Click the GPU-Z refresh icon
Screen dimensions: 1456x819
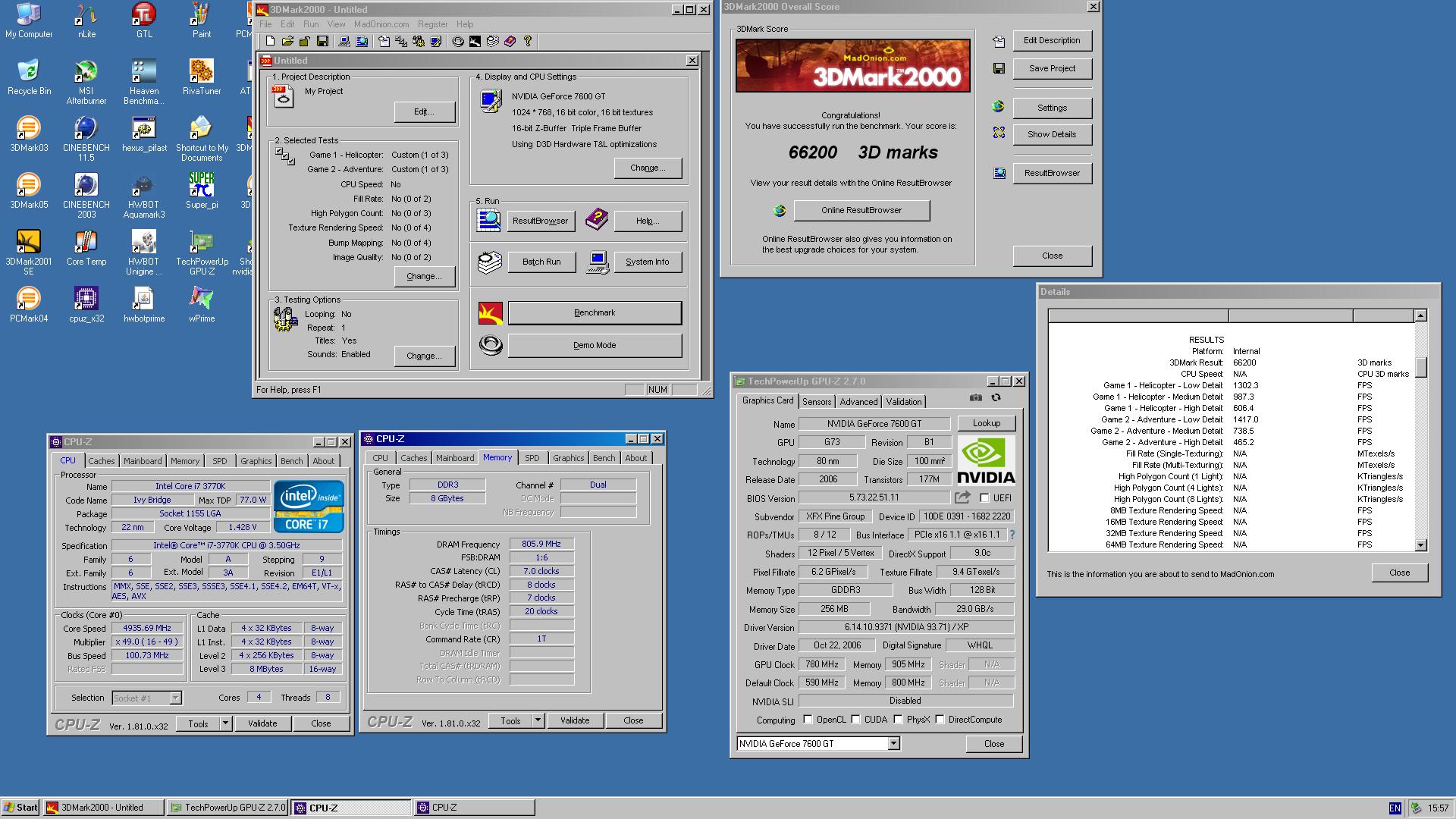996,397
